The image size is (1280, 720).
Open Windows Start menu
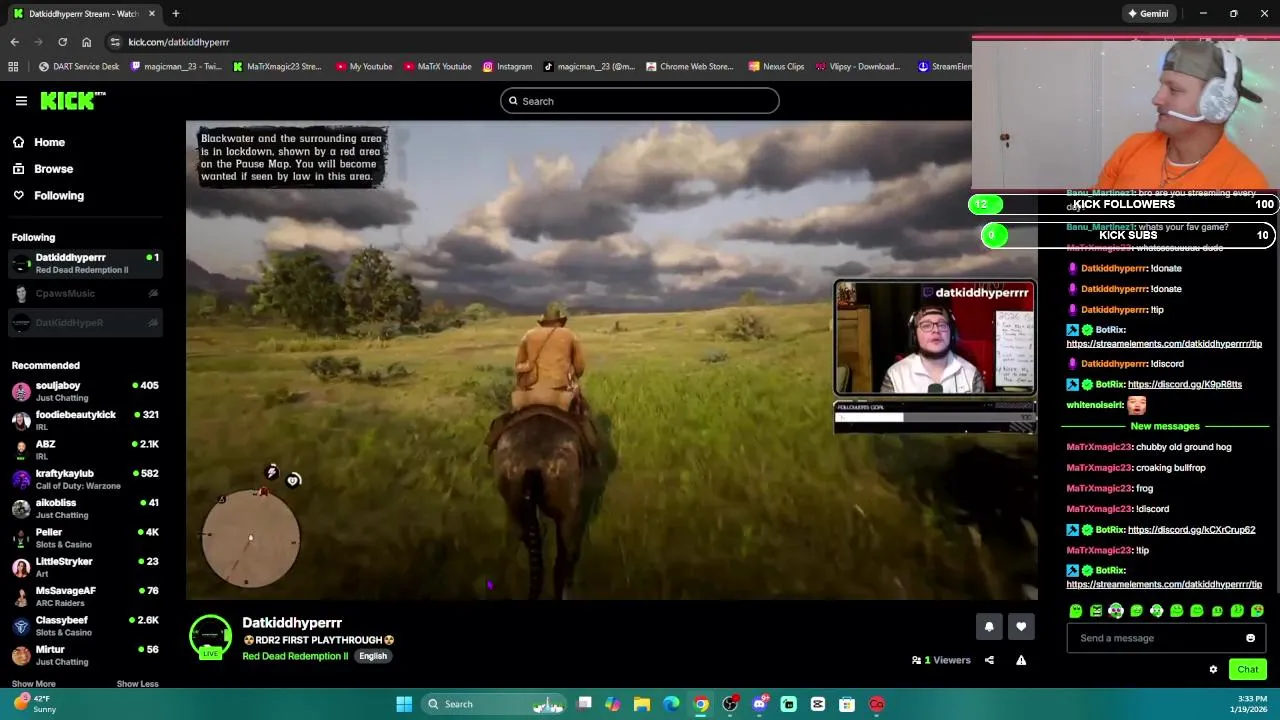[404, 704]
